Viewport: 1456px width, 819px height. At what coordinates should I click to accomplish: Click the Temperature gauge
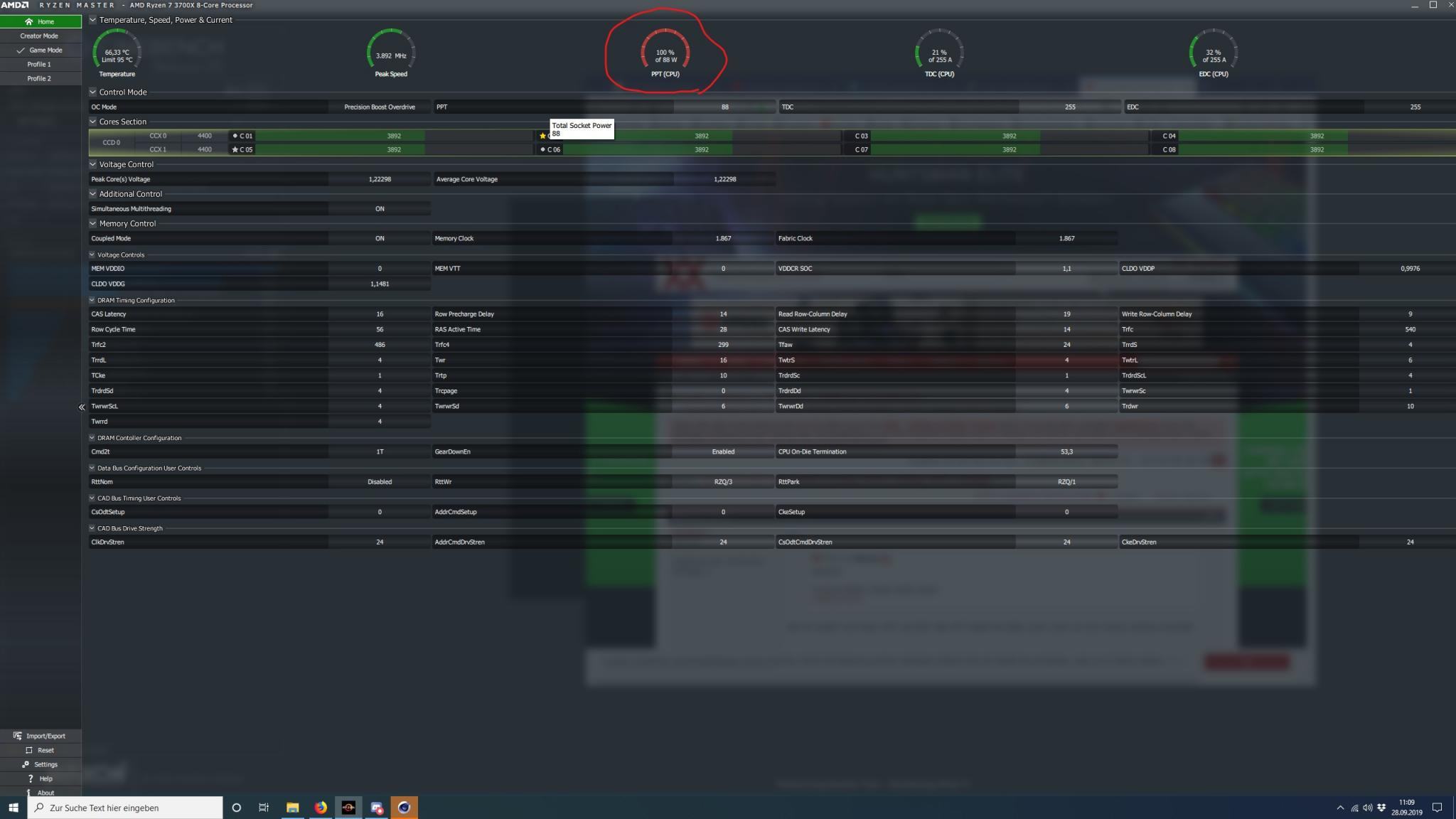tap(117, 53)
